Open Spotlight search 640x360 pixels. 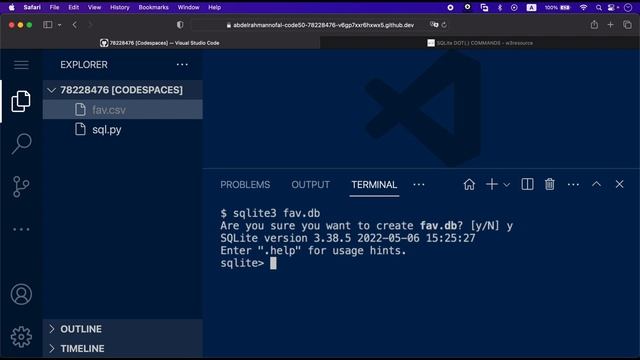[598, 7]
